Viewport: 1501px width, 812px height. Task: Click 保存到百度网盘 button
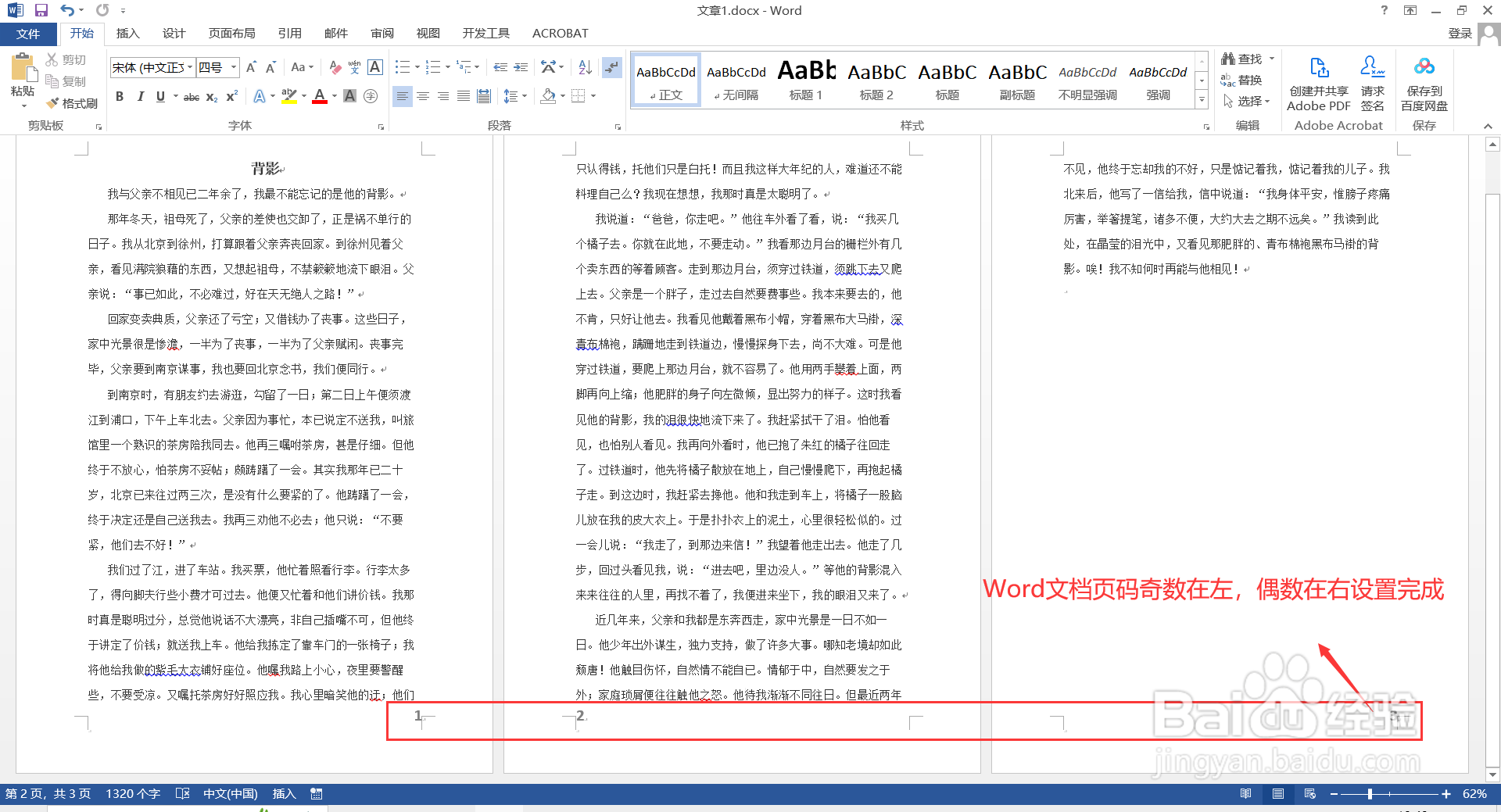coord(1424,84)
